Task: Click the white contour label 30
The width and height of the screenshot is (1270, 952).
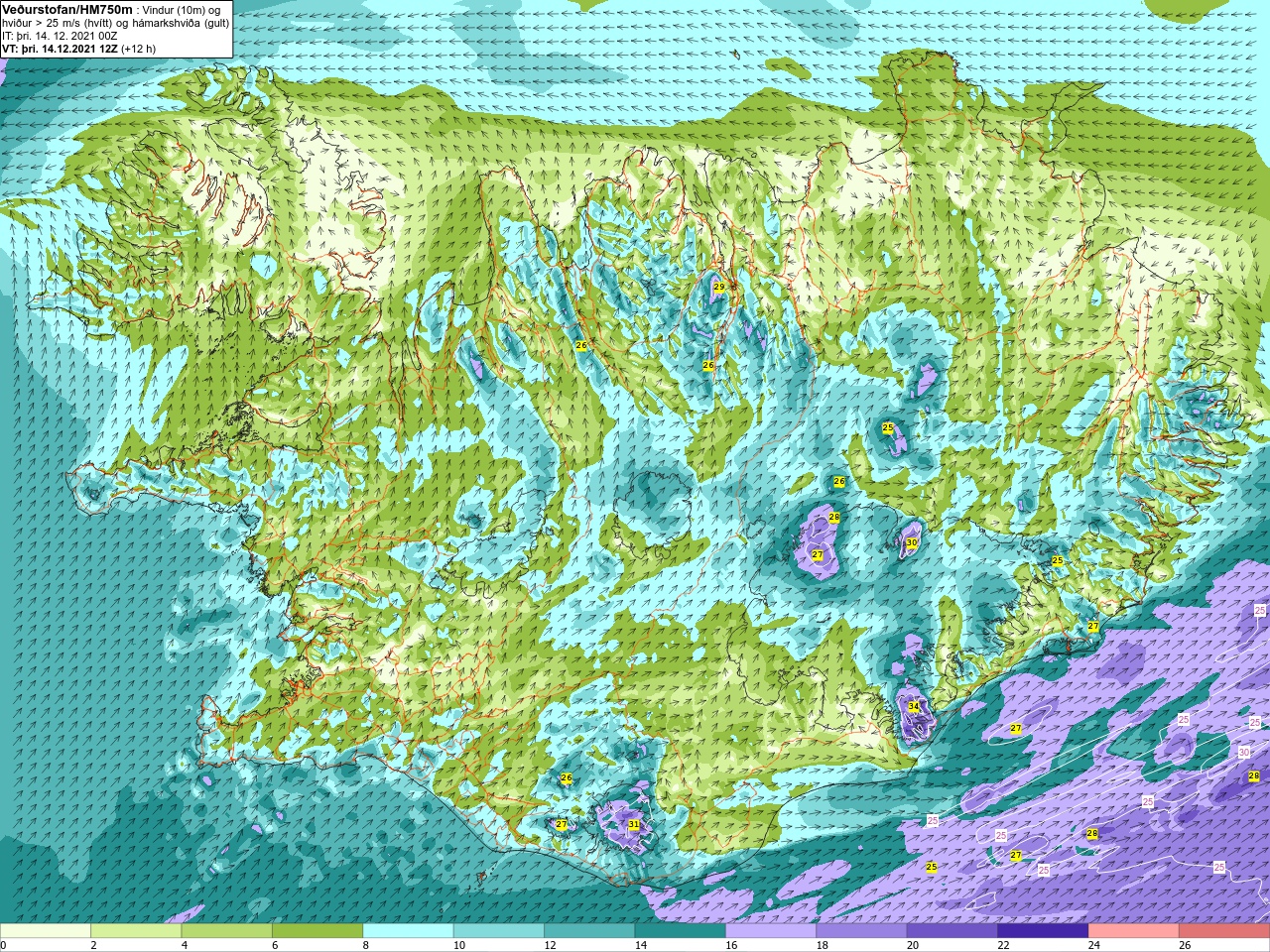Action: point(1244,753)
